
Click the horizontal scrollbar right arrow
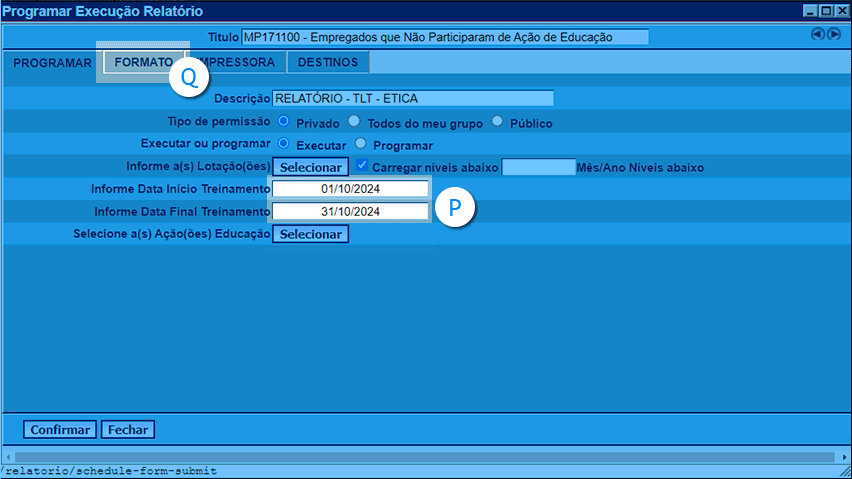843,457
